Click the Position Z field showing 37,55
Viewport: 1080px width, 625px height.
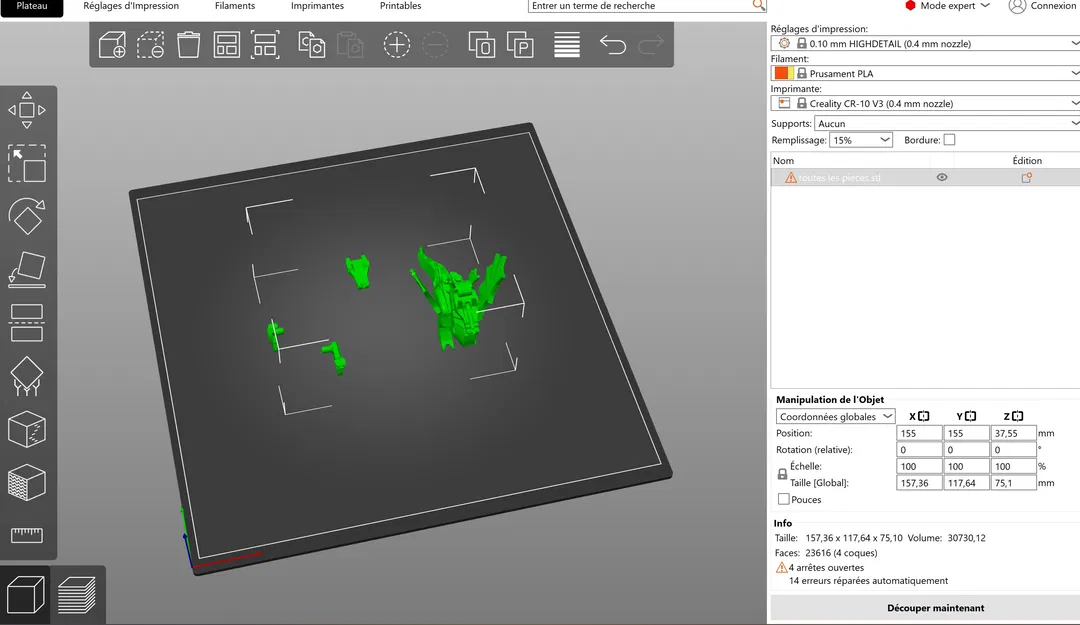(x=1013, y=433)
